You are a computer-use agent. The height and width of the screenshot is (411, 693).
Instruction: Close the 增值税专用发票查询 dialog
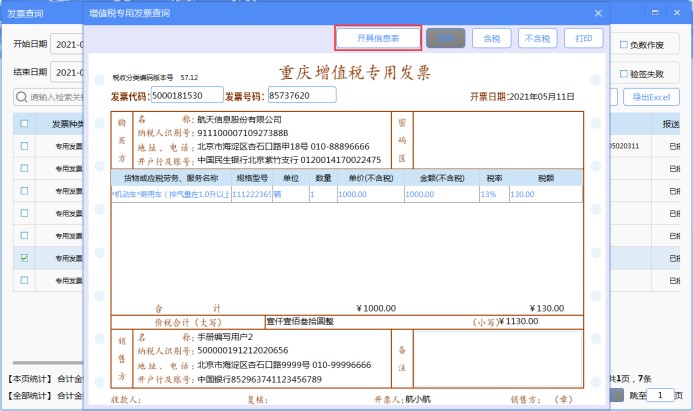598,13
